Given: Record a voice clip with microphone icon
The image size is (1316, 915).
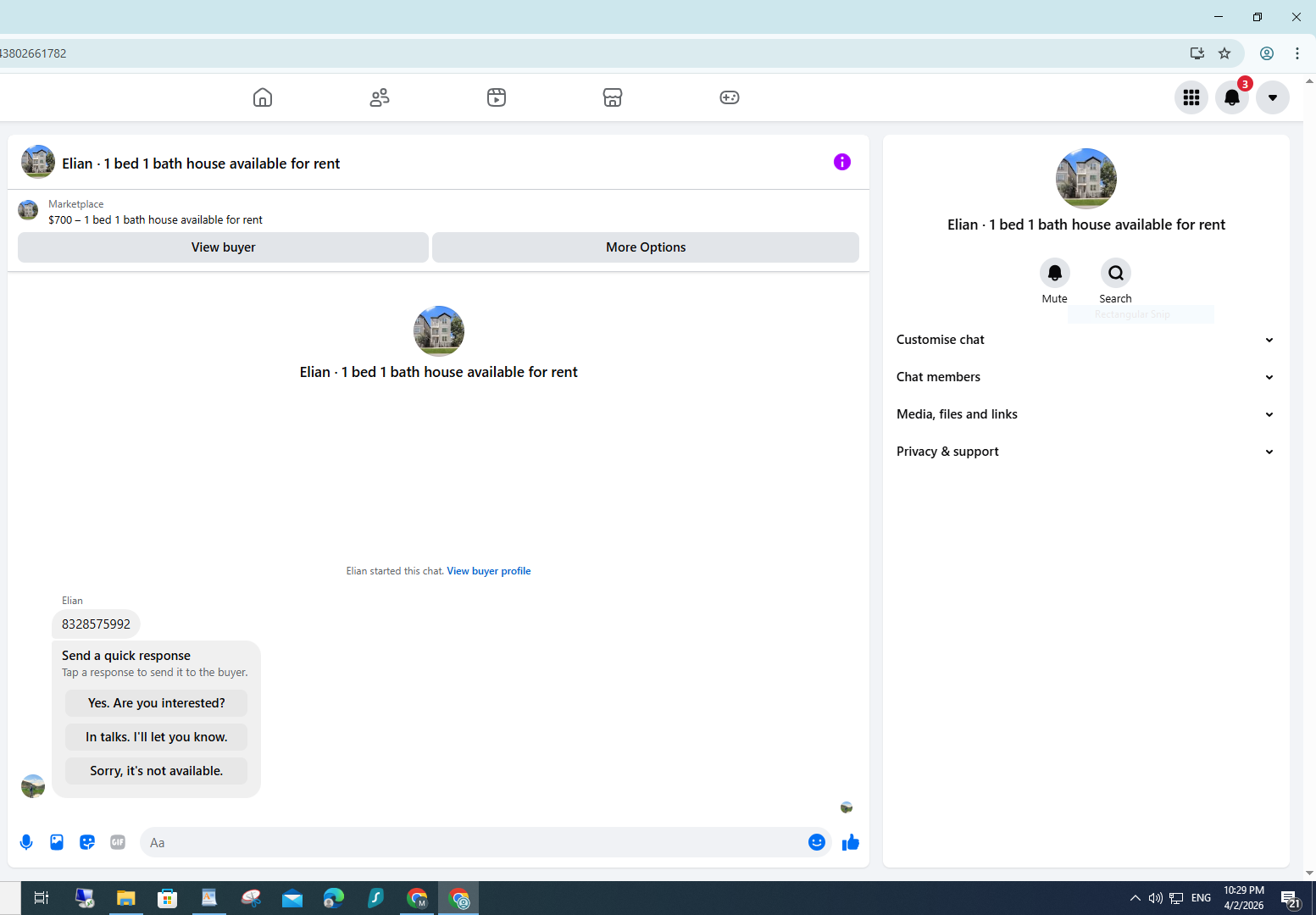Looking at the screenshot, I should coord(26,842).
